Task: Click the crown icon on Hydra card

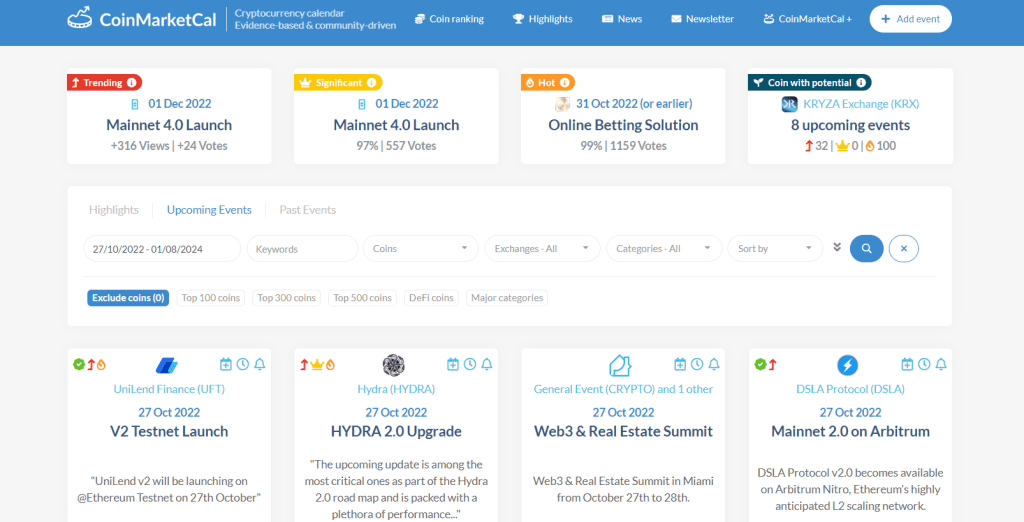Action: pyautogui.click(x=317, y=365)
